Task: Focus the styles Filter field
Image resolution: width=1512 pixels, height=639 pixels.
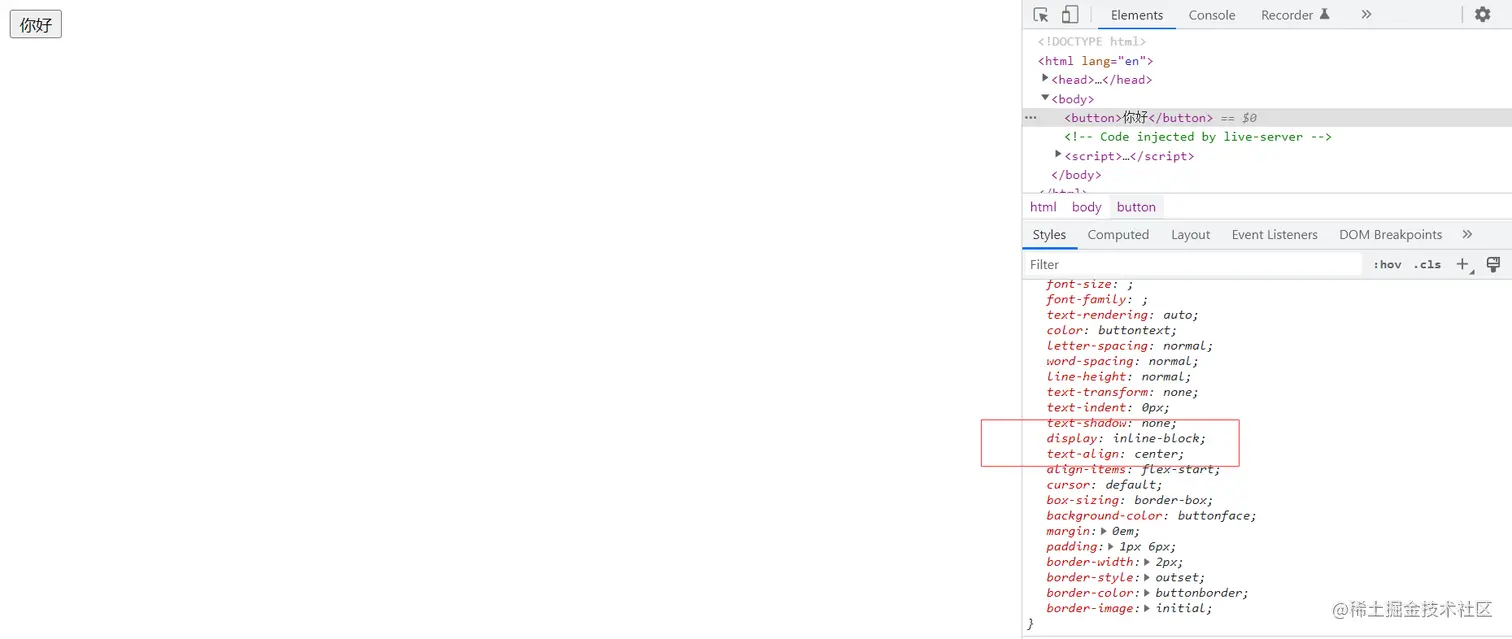Action: point(1193,265)
